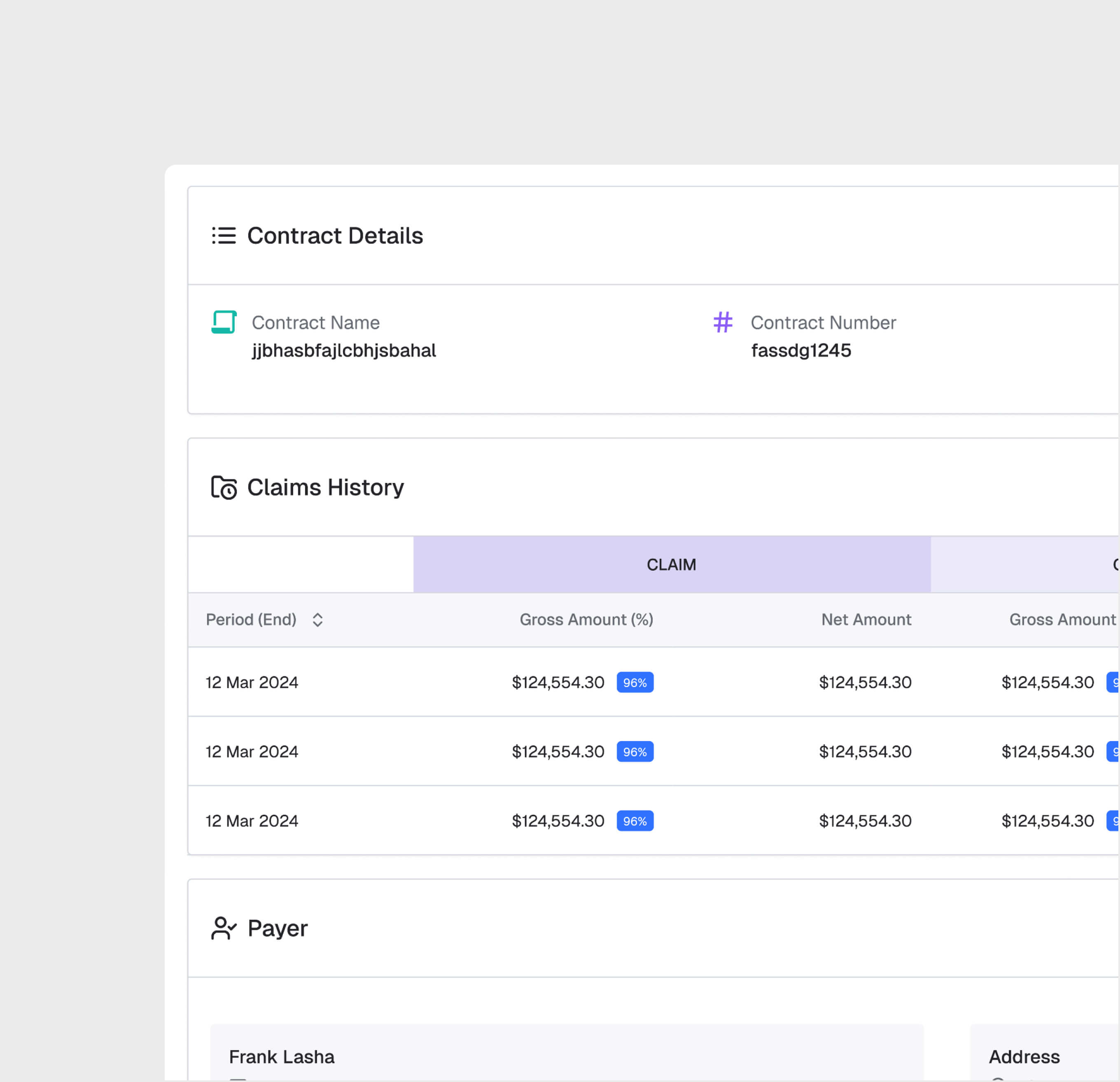Select the Net Amount header
The width and height of the screenshot is (1120, 1082).
[x=866, y=620]
